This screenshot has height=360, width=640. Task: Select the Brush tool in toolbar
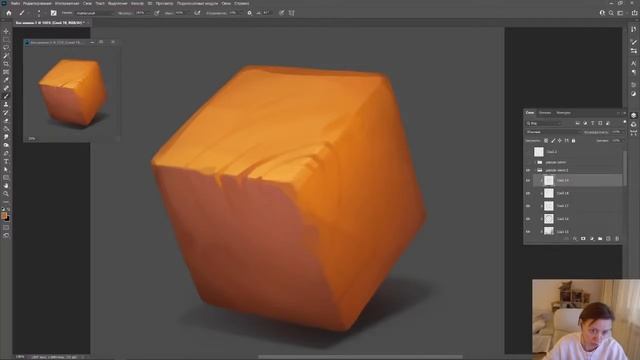point(6,96)
